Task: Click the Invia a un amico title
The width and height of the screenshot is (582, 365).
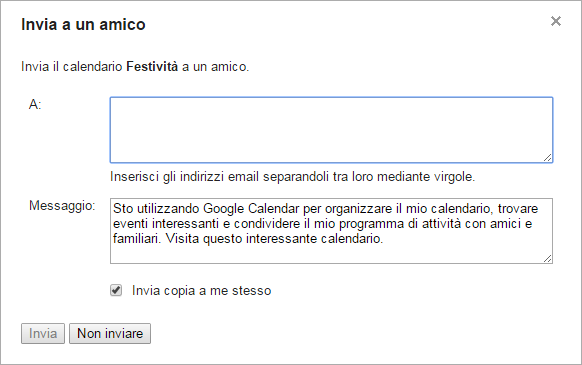Action: [83, 25]
